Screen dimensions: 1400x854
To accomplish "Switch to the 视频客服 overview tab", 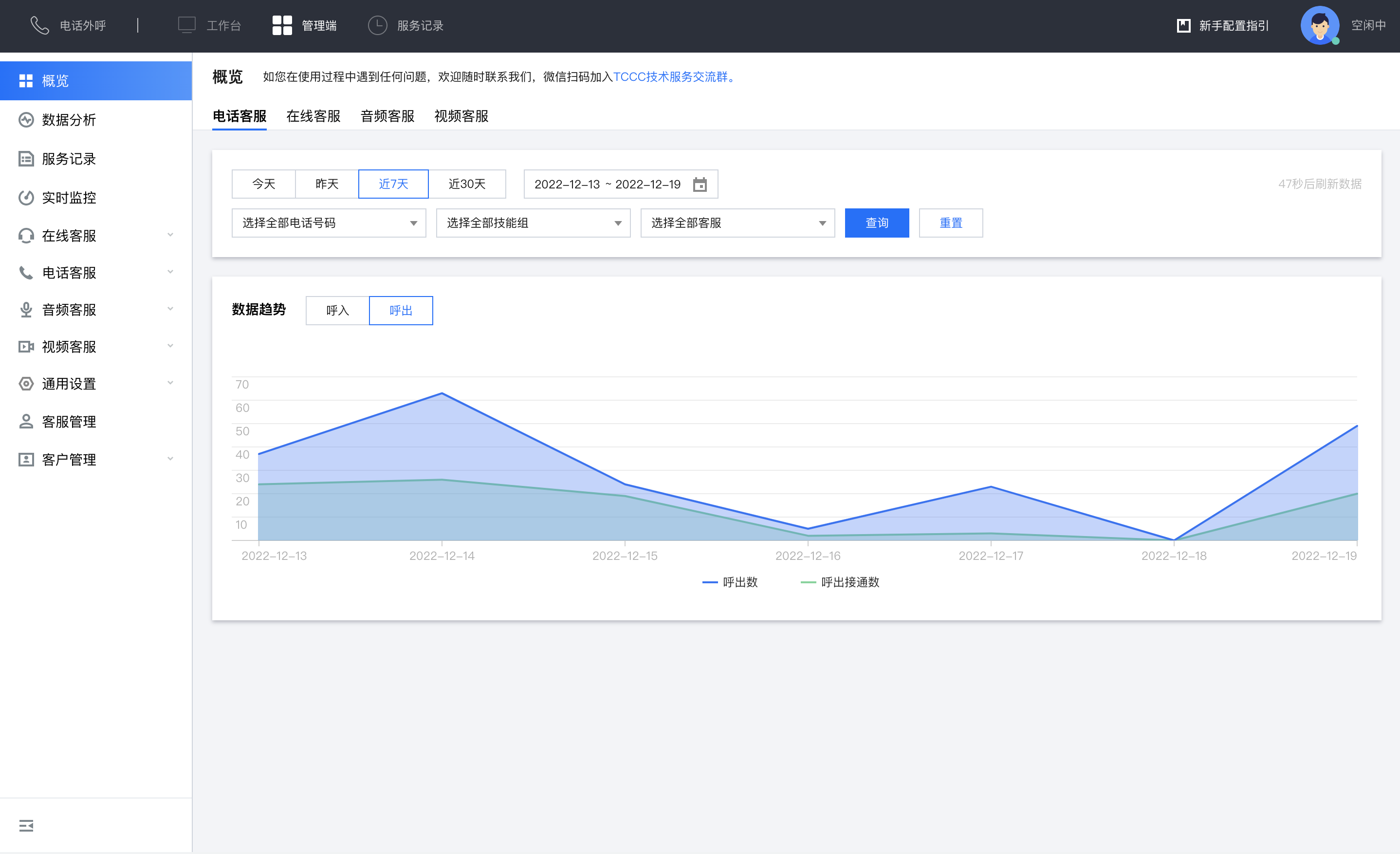I will (461, 116).
